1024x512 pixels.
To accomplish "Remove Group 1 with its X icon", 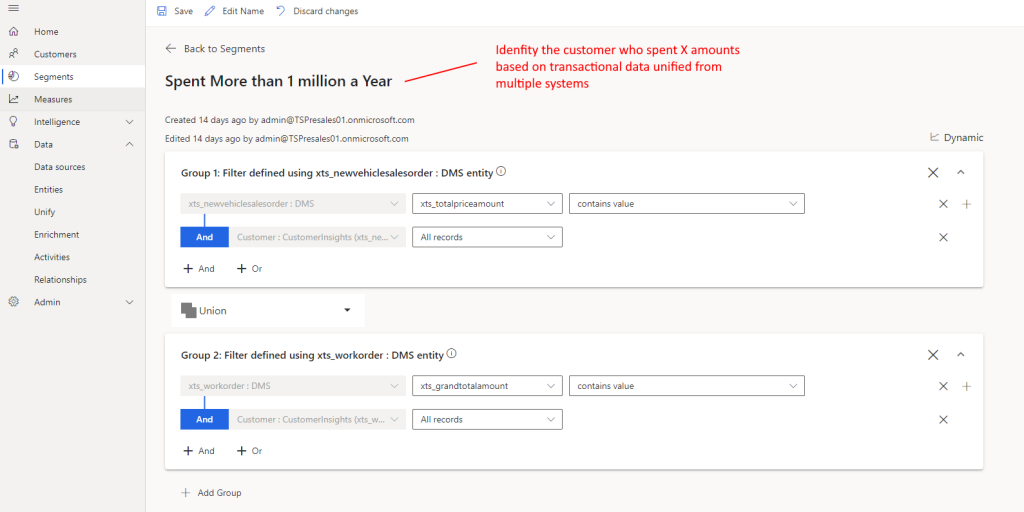I will (933, 173).
